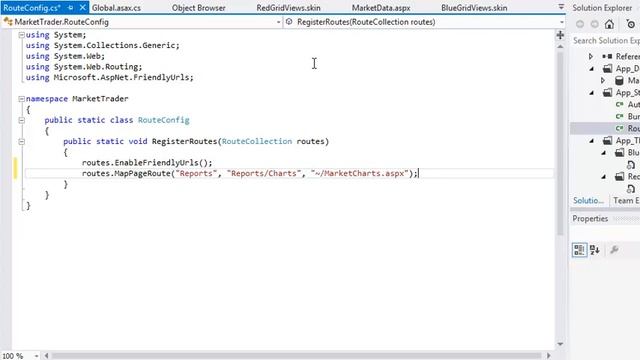Collapse the App_Th folder node

[591, 141]
